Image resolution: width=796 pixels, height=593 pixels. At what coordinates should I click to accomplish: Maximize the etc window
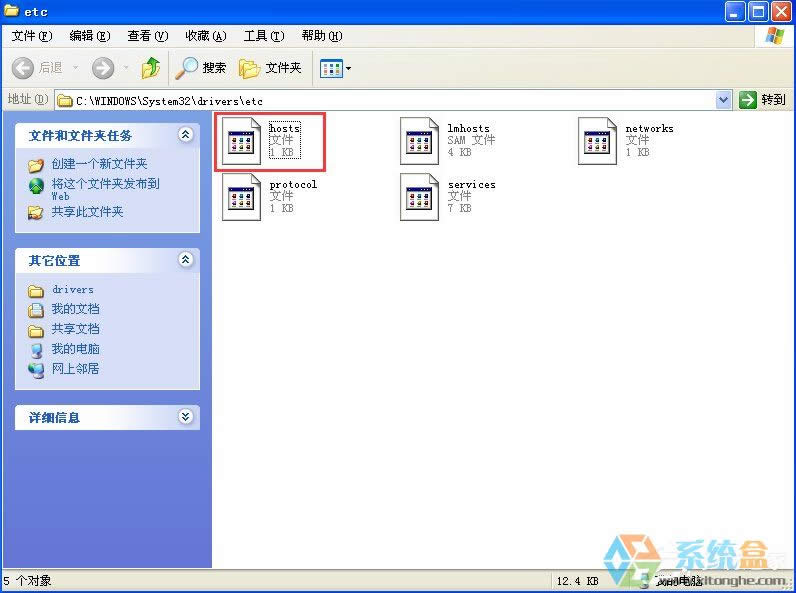tap(758, 12)
